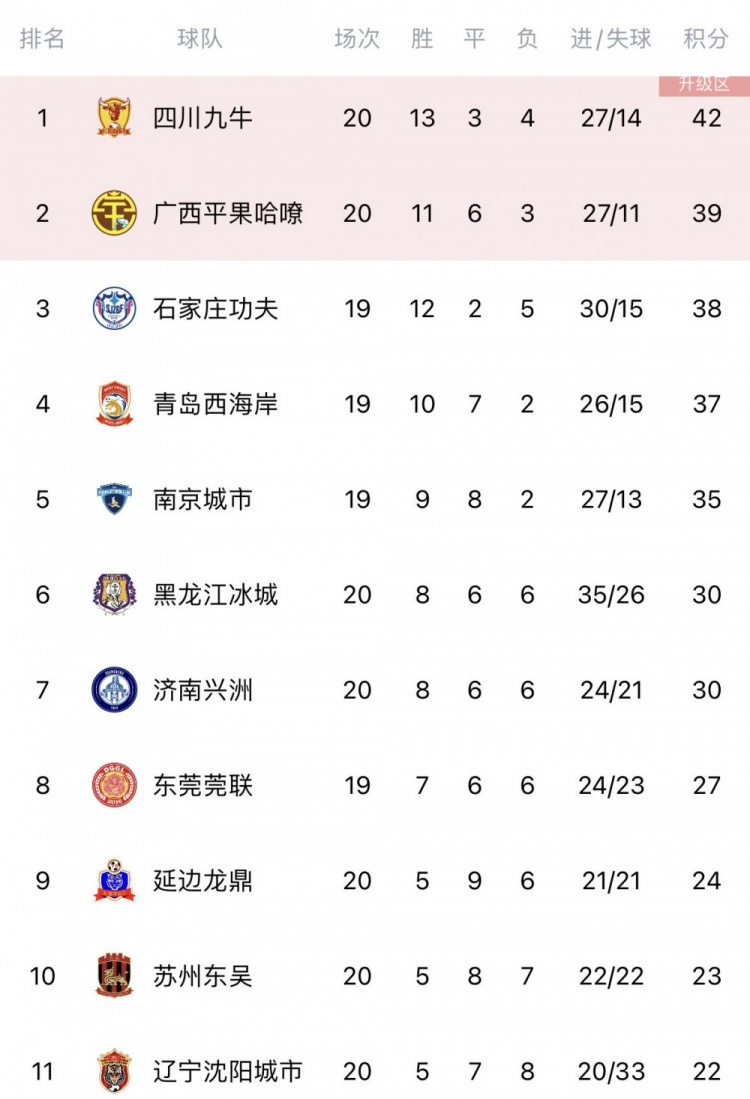Click the 排名 column header
Viewport: 750px width, 1099px height.
(42, 39)
